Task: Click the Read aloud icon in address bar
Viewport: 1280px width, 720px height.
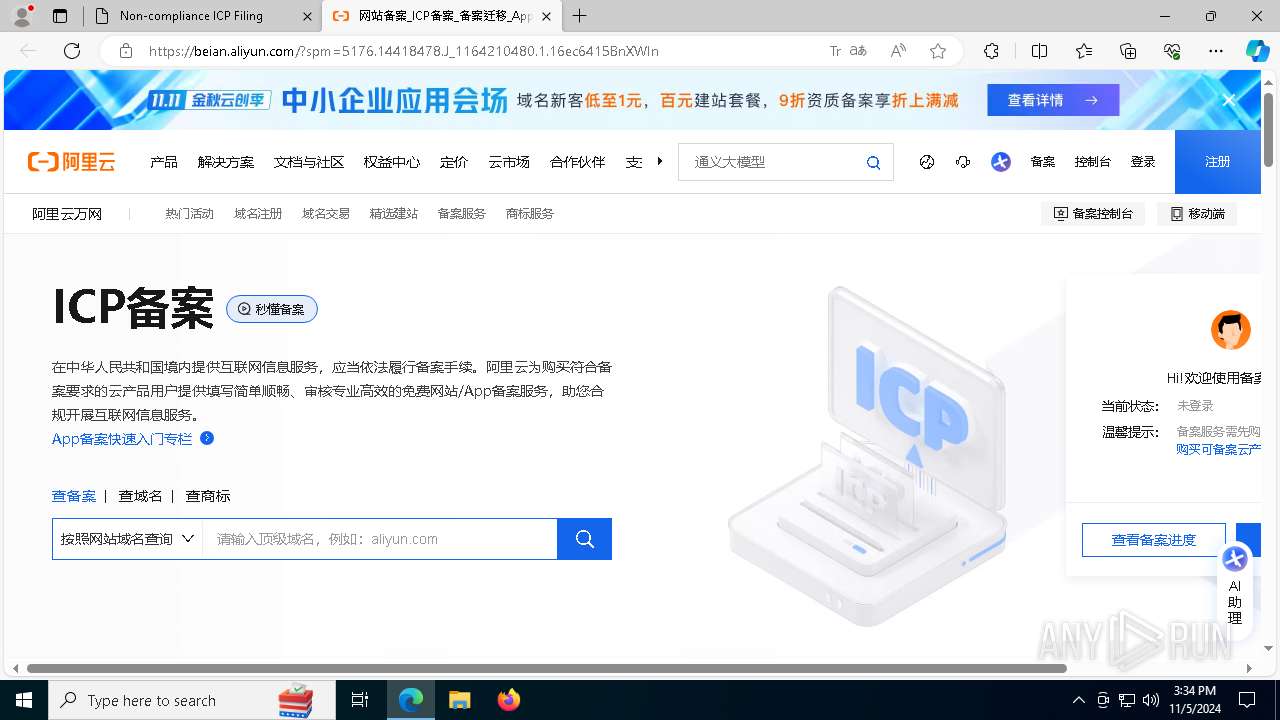Action: click(x=898, y=51)
